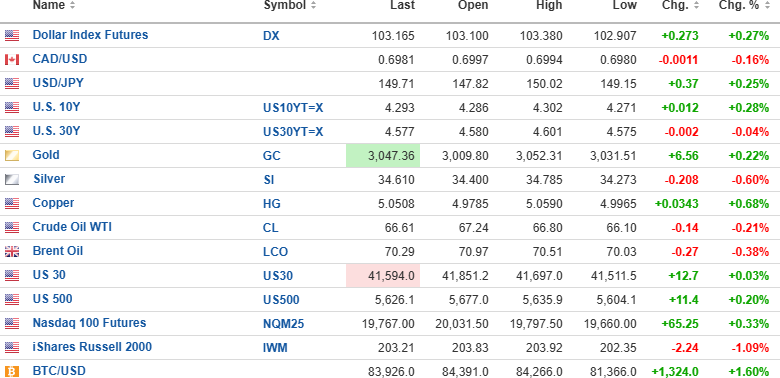Image resolution: width=780 pixels, height=378 pixels.
Task: Open the USD/JPY currency pair link
Action: [x=58, y=83]
